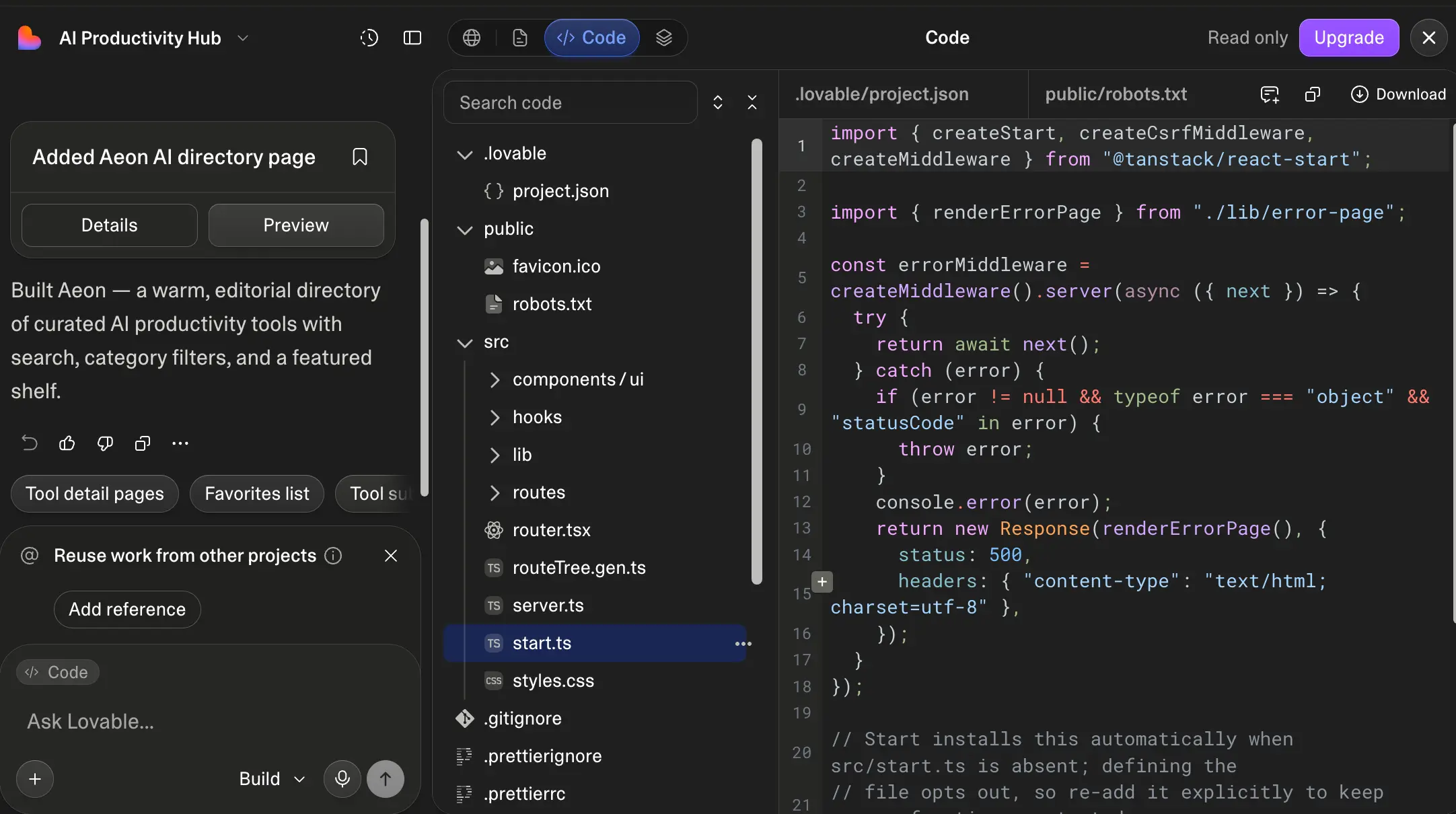
Task: Start voice input with microphone icon
Action: pos(342,779)
